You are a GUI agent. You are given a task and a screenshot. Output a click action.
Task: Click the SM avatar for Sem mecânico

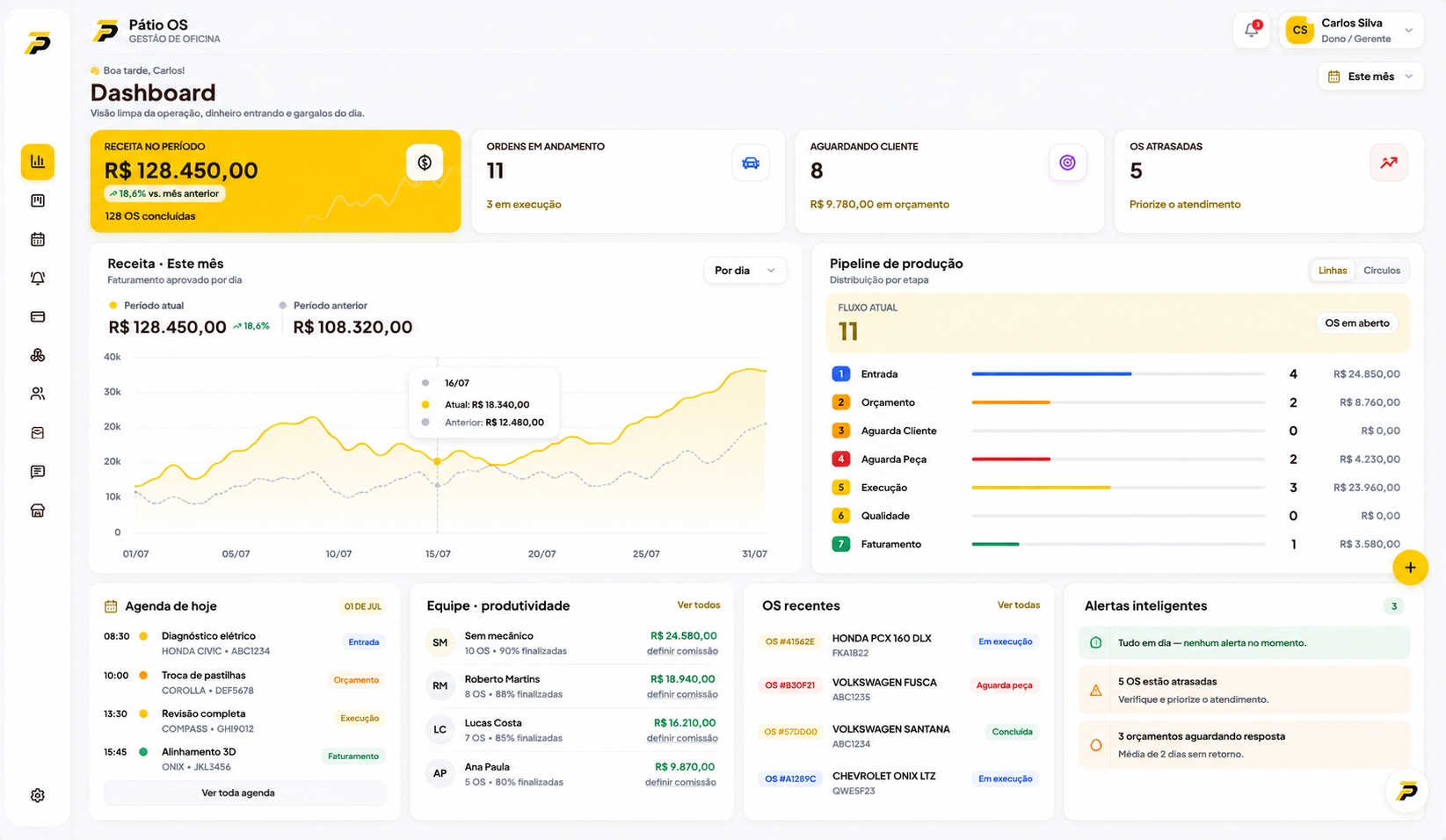point(440,643)
